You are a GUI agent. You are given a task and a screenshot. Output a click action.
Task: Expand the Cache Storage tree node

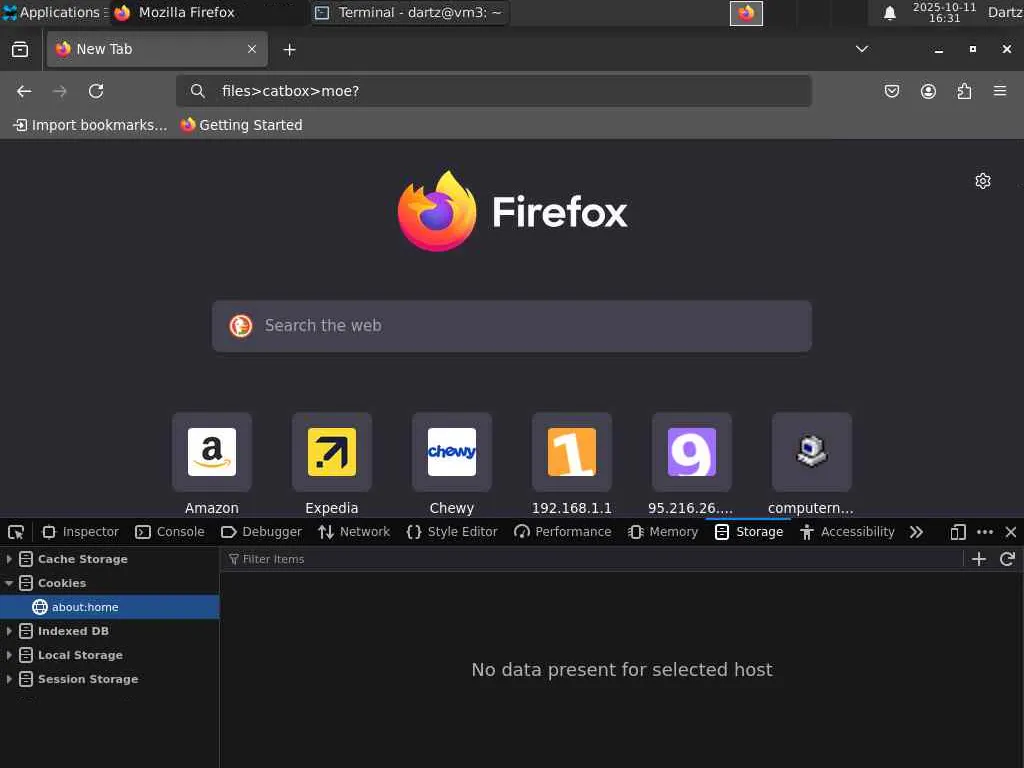[x=9, y=559]
